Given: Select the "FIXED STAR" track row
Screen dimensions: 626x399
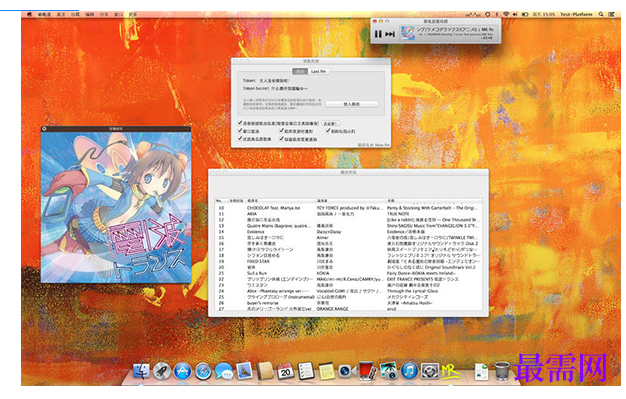Looking at the screenshot, I should (x=348, y=261).
